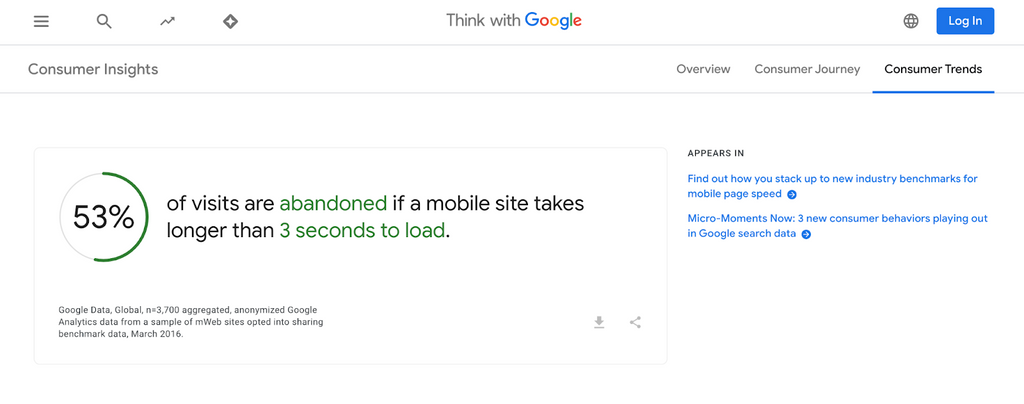The height and width of the screenshot is (404, 1024).
Task: Download the 53% statistic card
Action: [599, 322]
